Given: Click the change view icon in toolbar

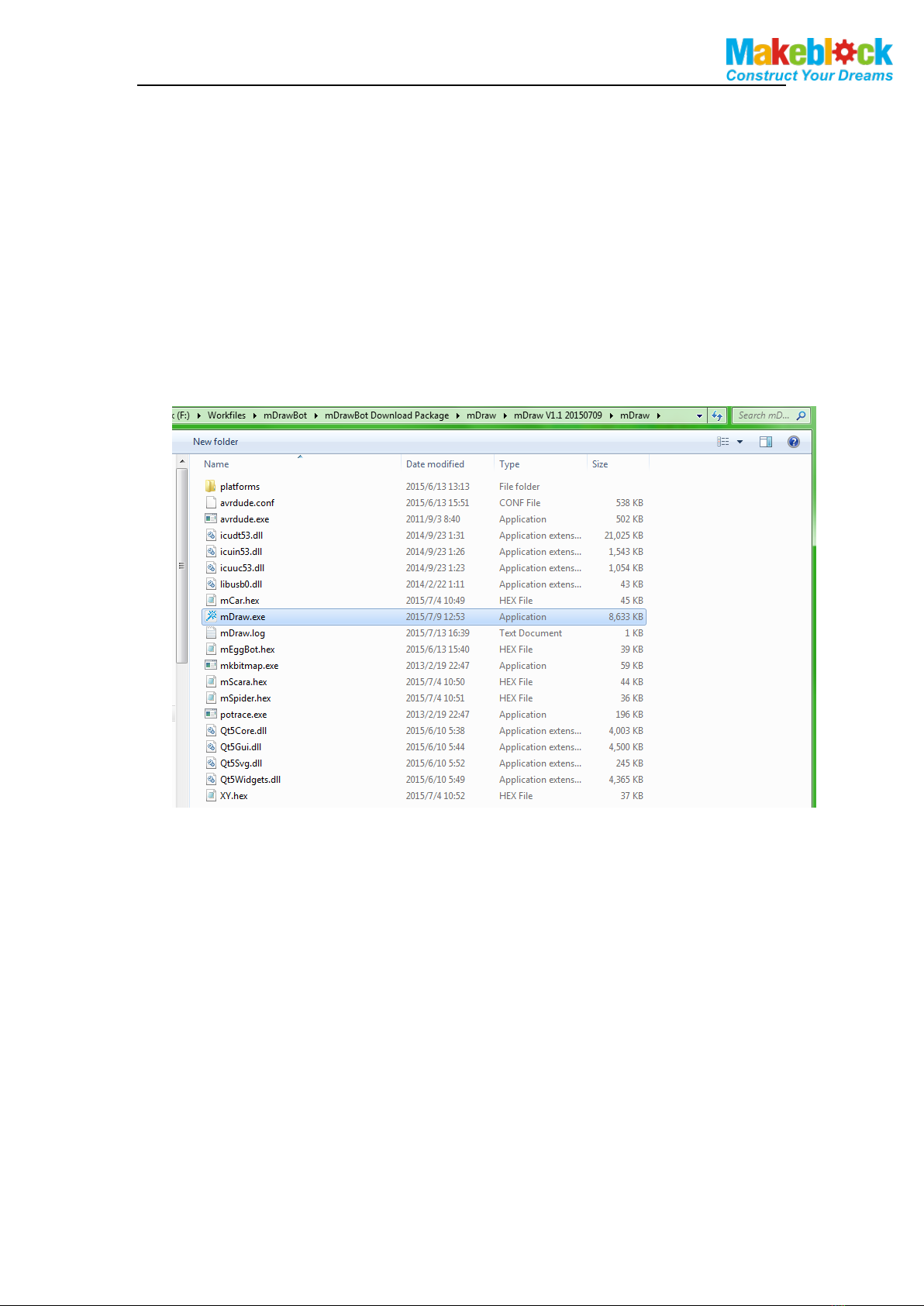Looking at the screenshot, I should click(x=723, y=442).
